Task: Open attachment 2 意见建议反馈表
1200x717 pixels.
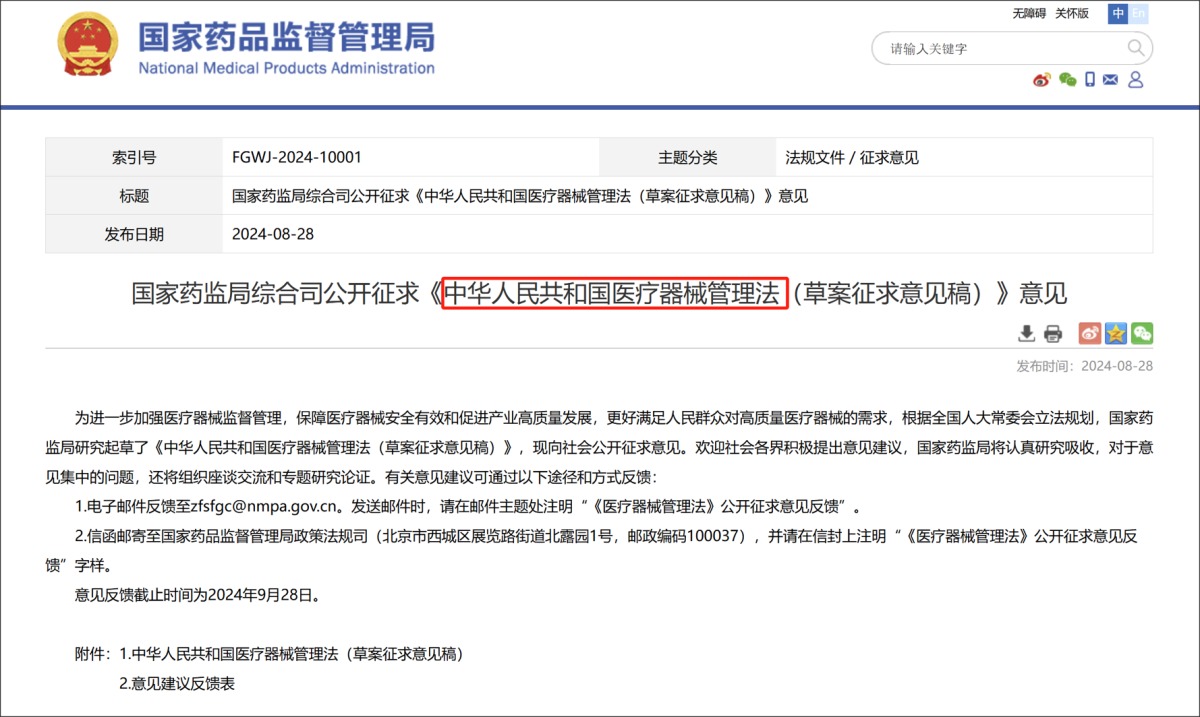Action: pyautogui.click(x=177, y=684)
